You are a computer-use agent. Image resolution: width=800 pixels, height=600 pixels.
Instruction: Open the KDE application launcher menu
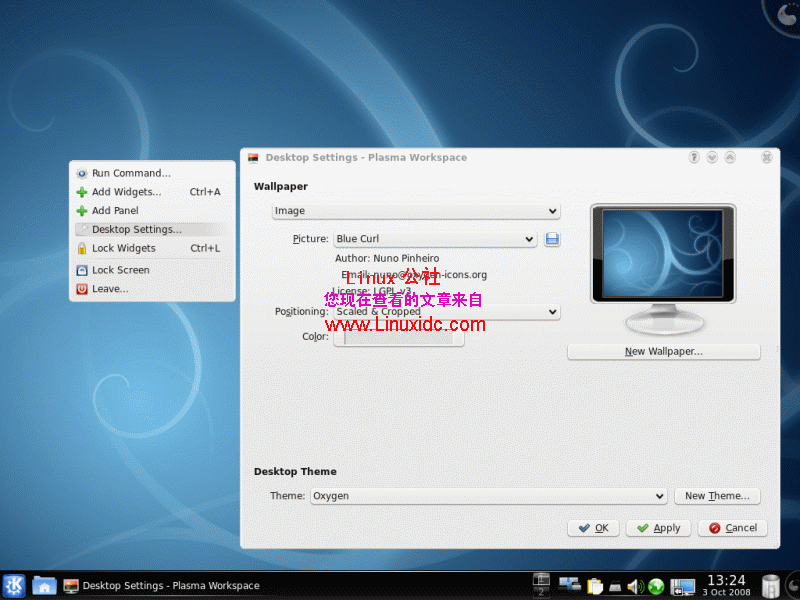tap(15, 585)
